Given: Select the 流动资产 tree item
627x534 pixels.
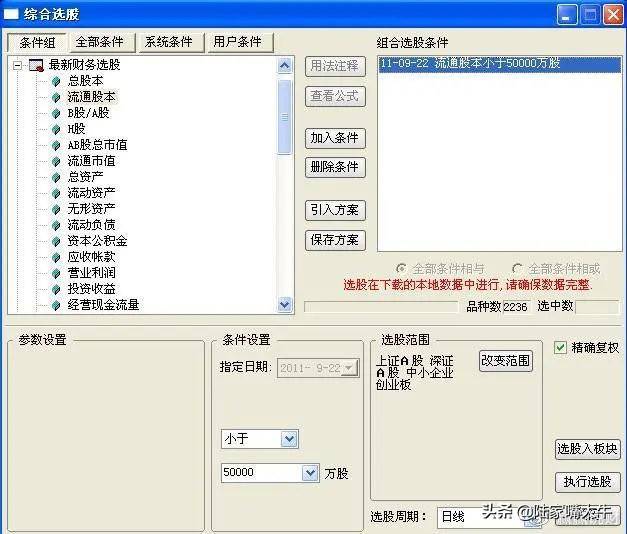Looking at the screenshot, I should pos(92,193).
